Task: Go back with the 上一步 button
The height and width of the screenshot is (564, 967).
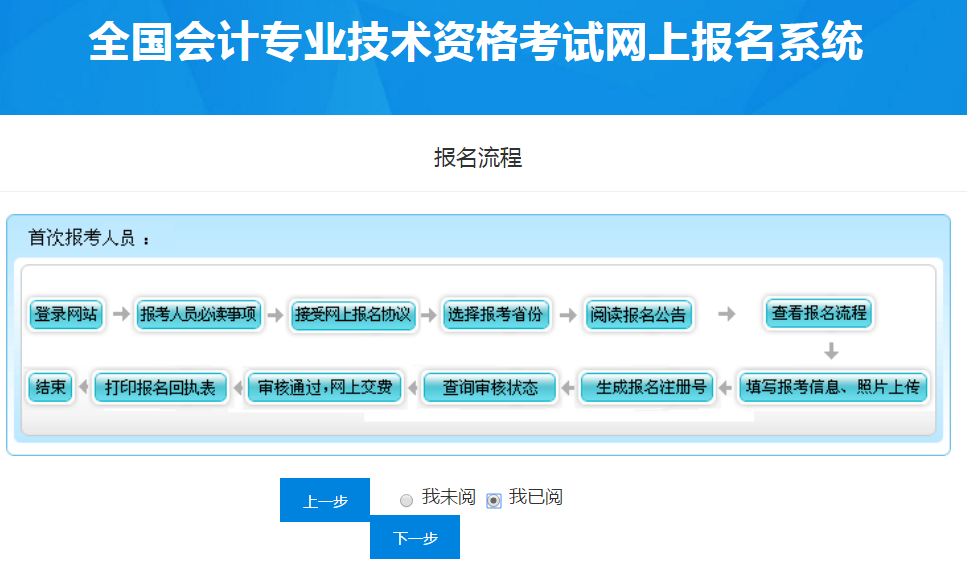Action: 325,501
